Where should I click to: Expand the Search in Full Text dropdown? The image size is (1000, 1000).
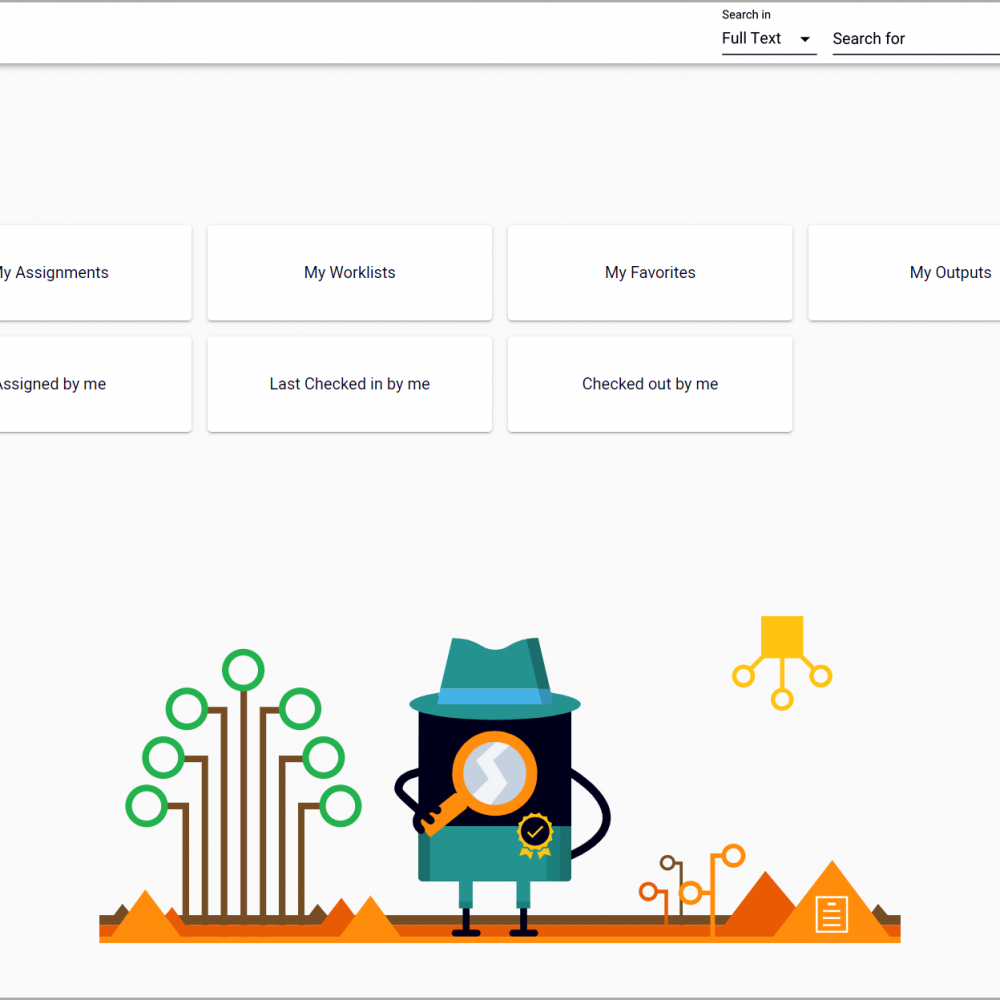tap(768, 39)
